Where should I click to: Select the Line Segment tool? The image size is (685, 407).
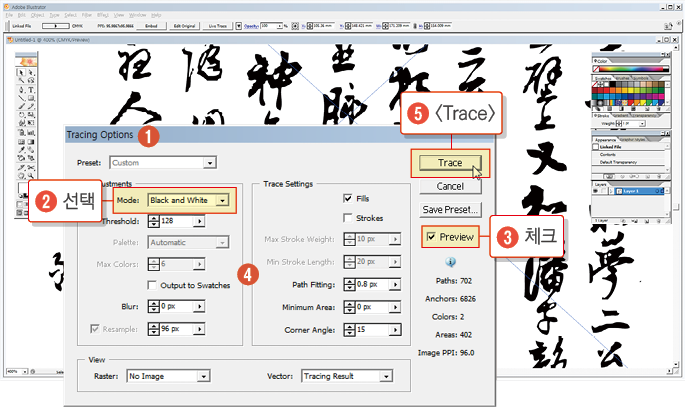click(21, 98)
